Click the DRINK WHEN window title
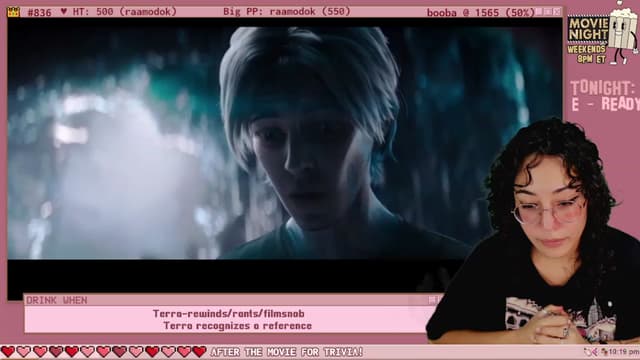This screenshot has height=360, width=640. [x=57, y=300]
